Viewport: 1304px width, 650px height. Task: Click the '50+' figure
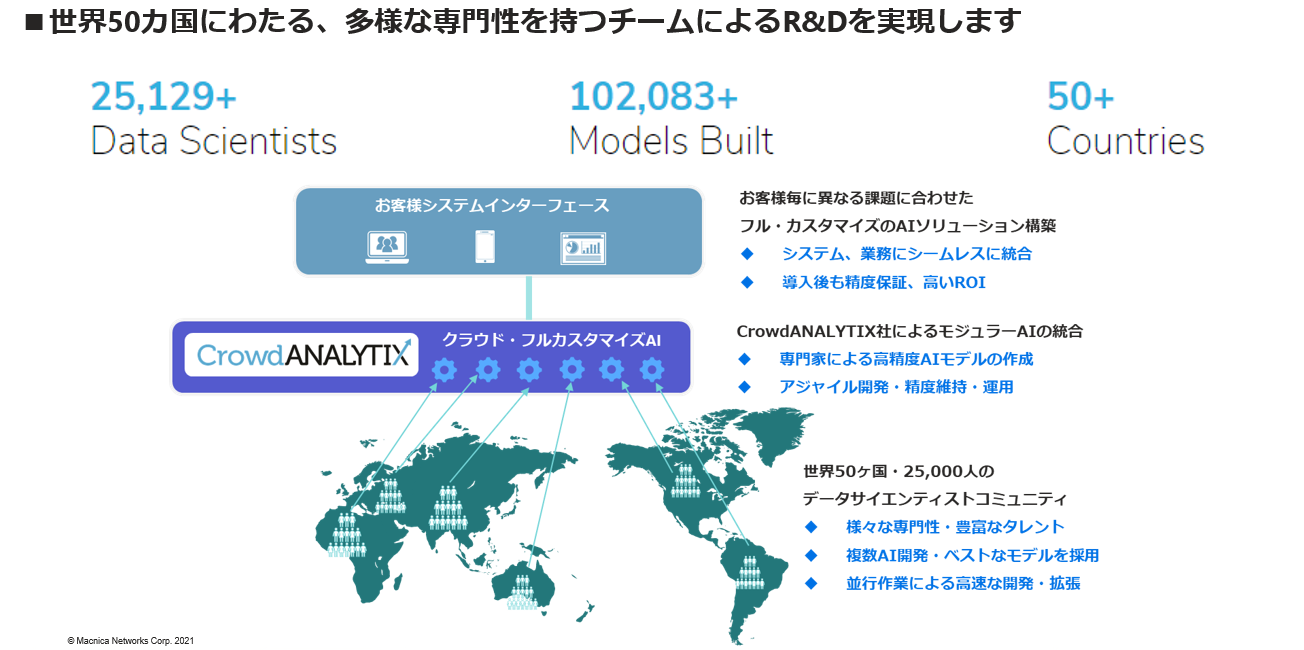click(1080, 96)
